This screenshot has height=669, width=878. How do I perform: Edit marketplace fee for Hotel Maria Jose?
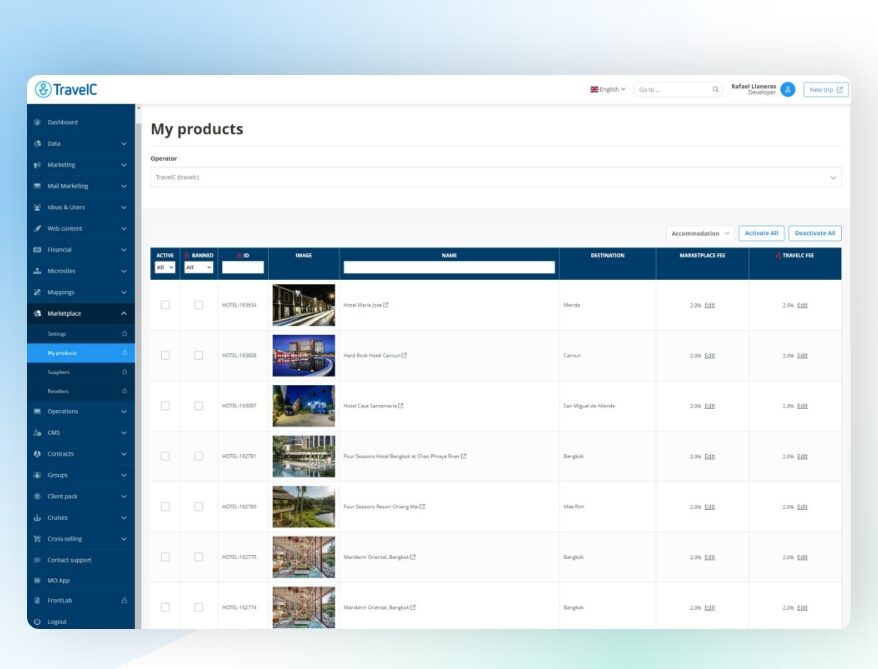coord(709,305)
